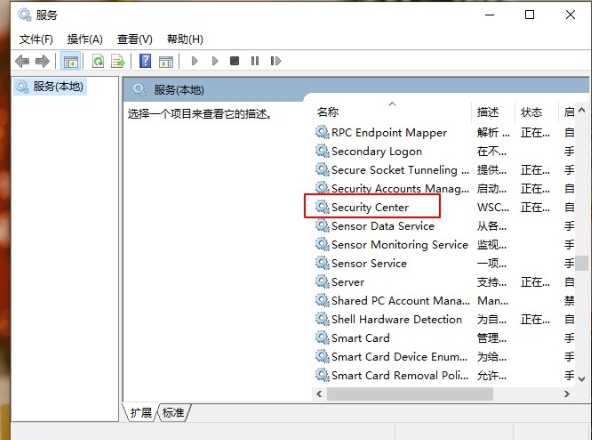Select the Sensor Monitoring Service row
Viewport: 592px width, 440px height.
pos(399,244)
